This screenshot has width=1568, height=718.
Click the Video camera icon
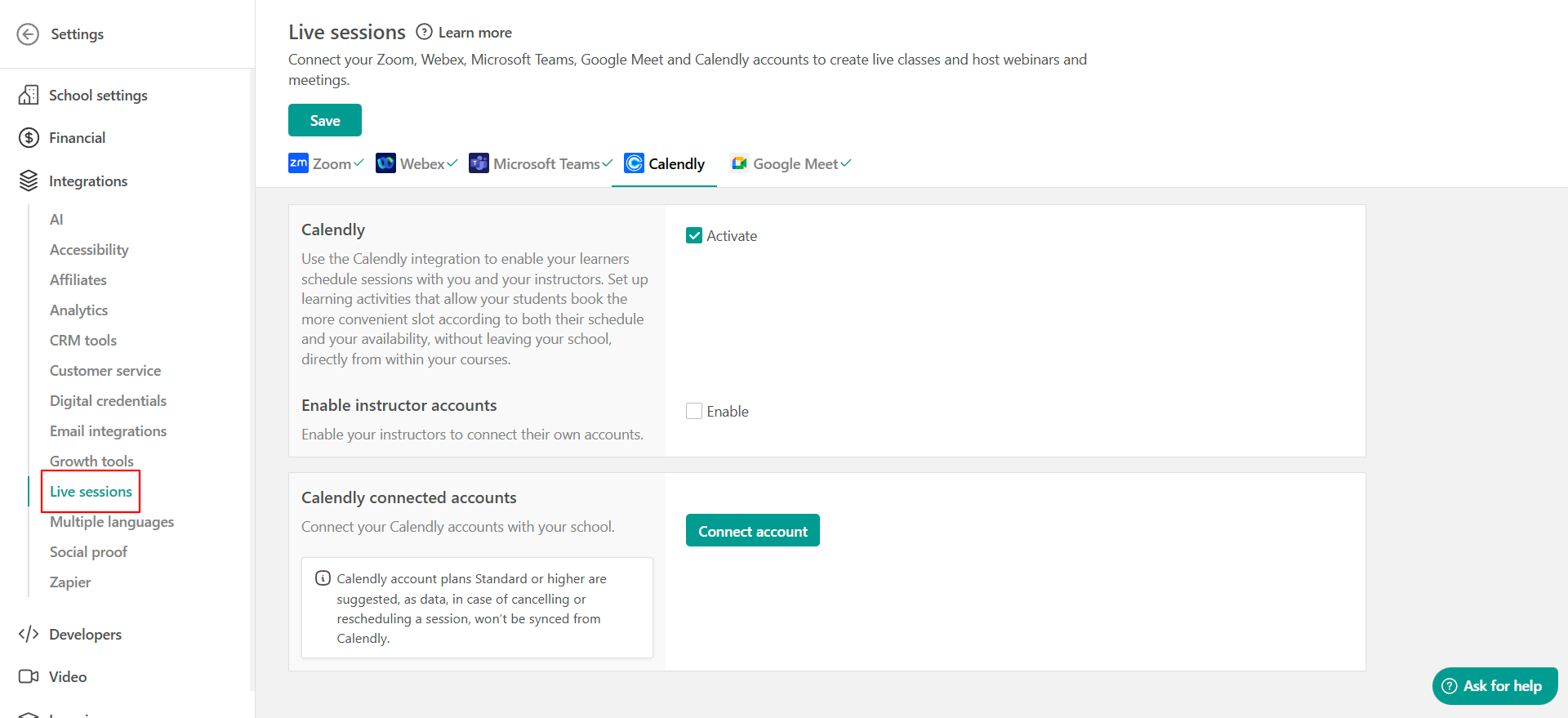tap(29, 676)
